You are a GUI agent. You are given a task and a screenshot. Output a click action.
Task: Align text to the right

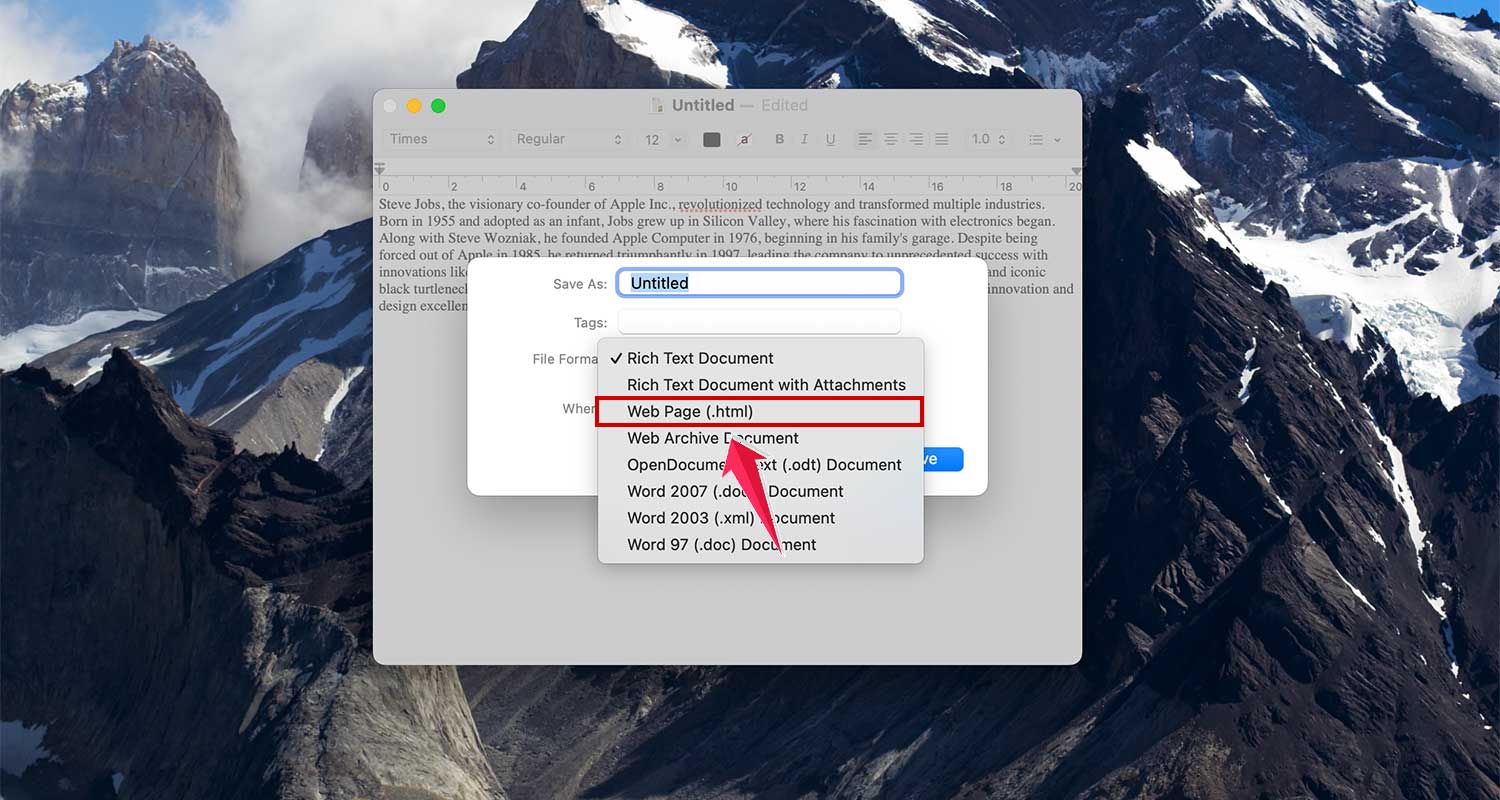pos(916,139)
